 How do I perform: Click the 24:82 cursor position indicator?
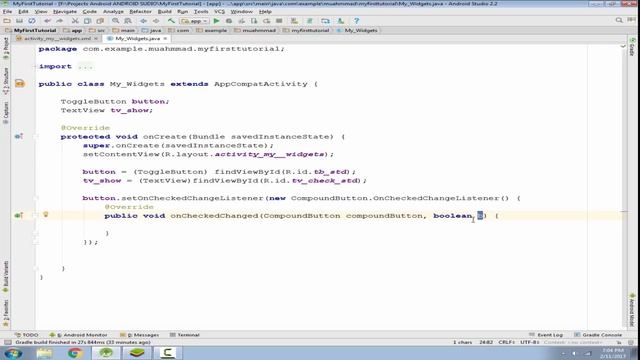(485, 342)
